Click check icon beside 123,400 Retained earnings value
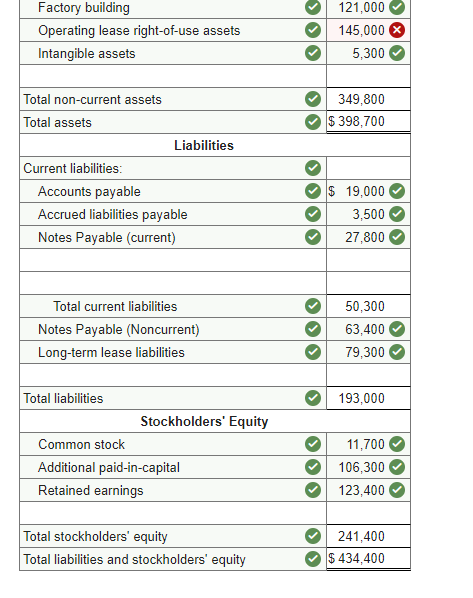This screenshot has width=473, height=598. (397, 490)
